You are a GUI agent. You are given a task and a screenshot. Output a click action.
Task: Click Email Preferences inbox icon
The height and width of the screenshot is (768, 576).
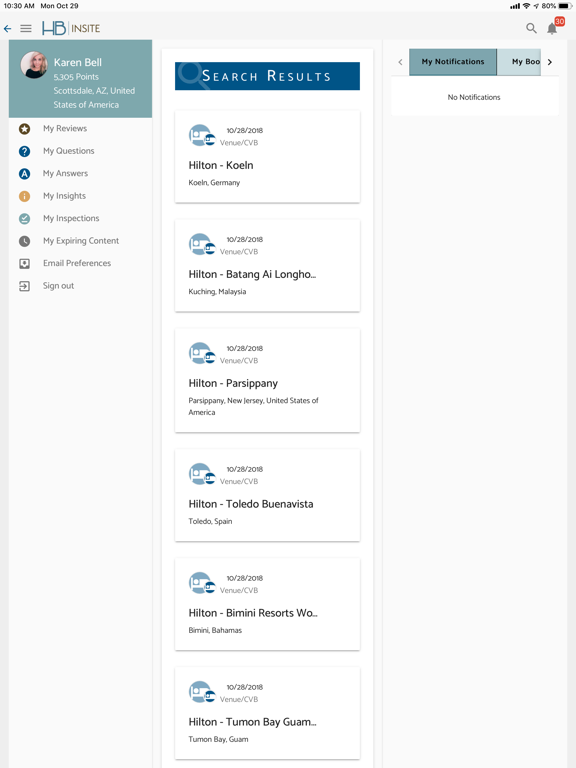coord(24,264)
